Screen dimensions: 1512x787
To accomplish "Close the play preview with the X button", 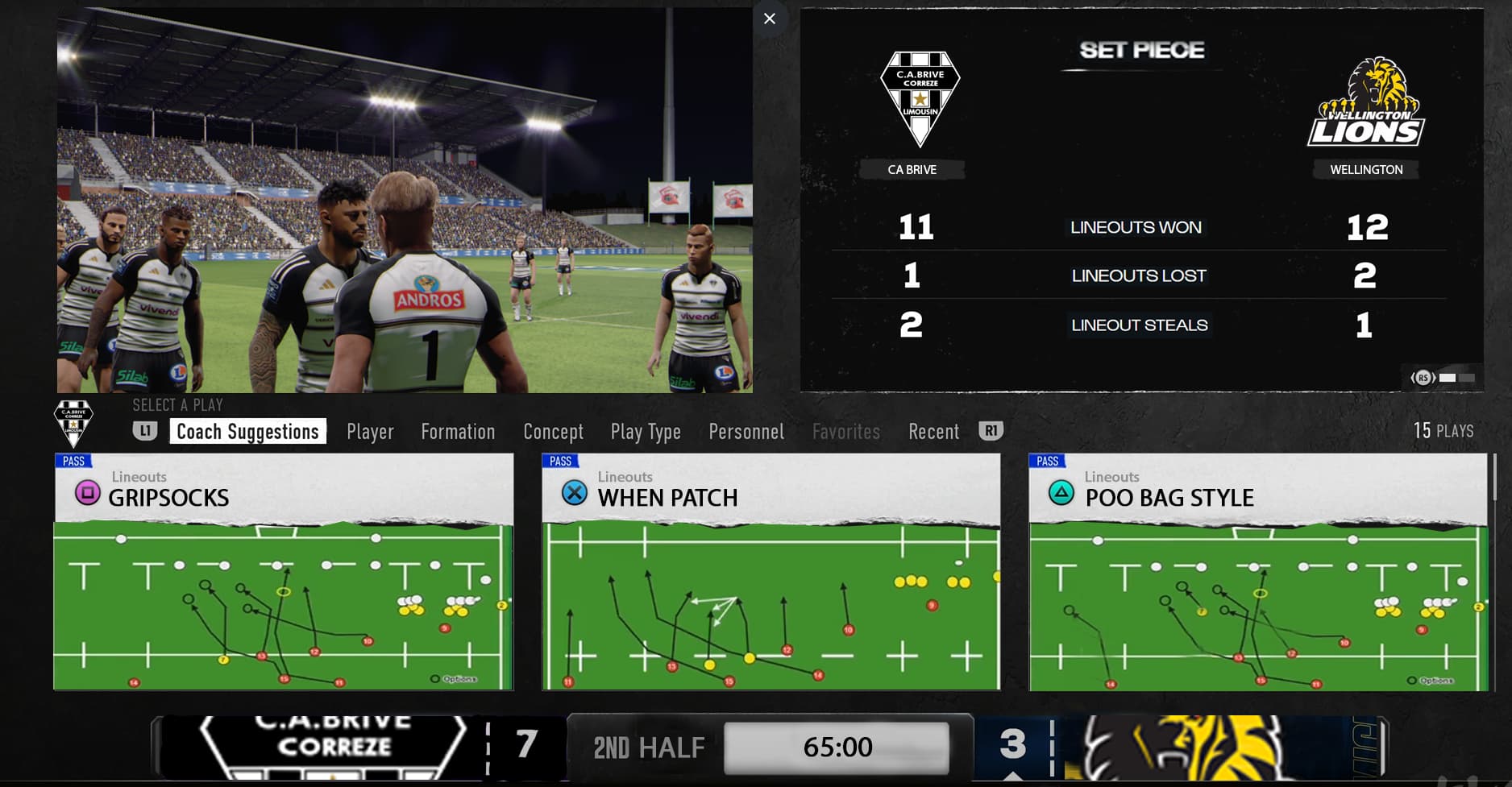I will [x=770, y=19].
